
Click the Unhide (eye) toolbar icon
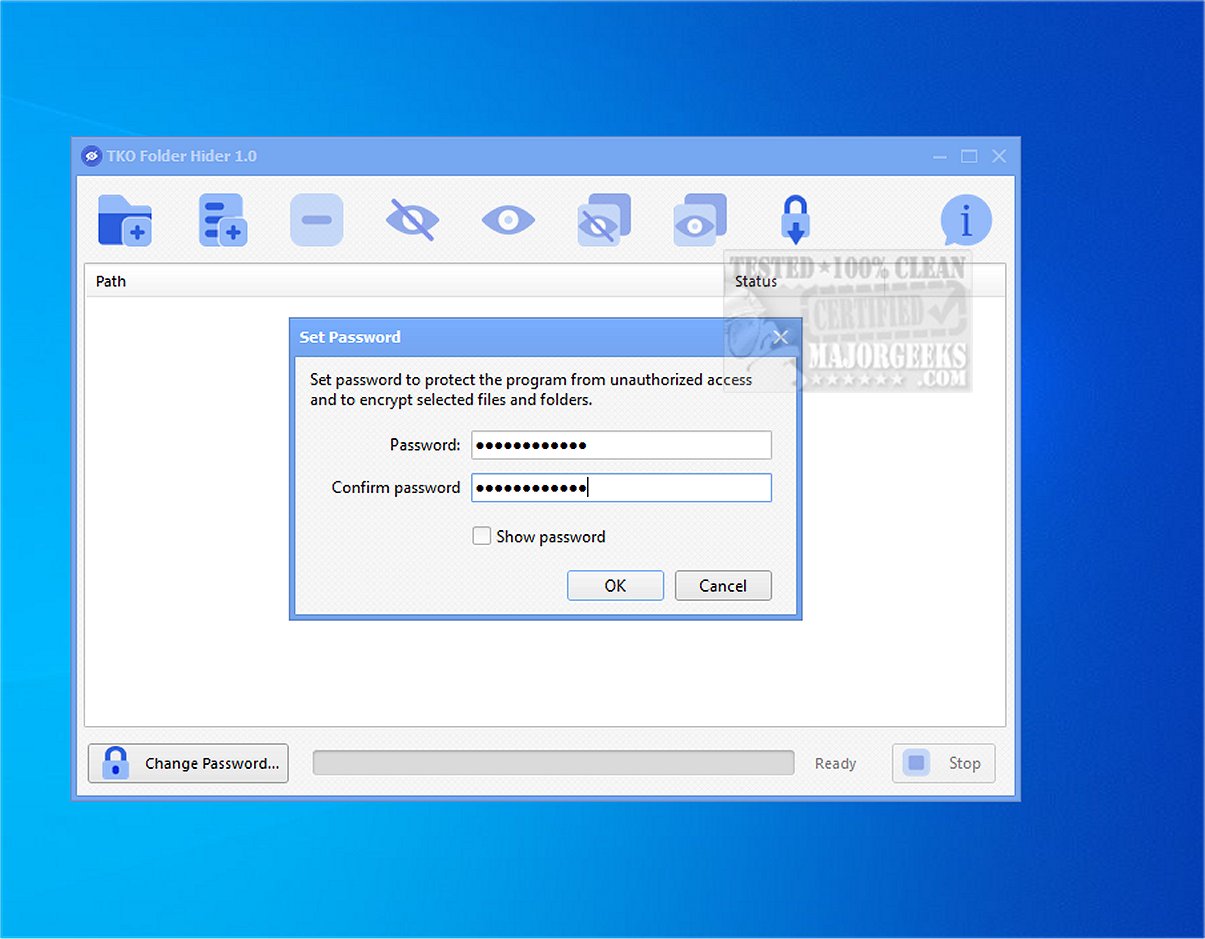coord(508,220)
